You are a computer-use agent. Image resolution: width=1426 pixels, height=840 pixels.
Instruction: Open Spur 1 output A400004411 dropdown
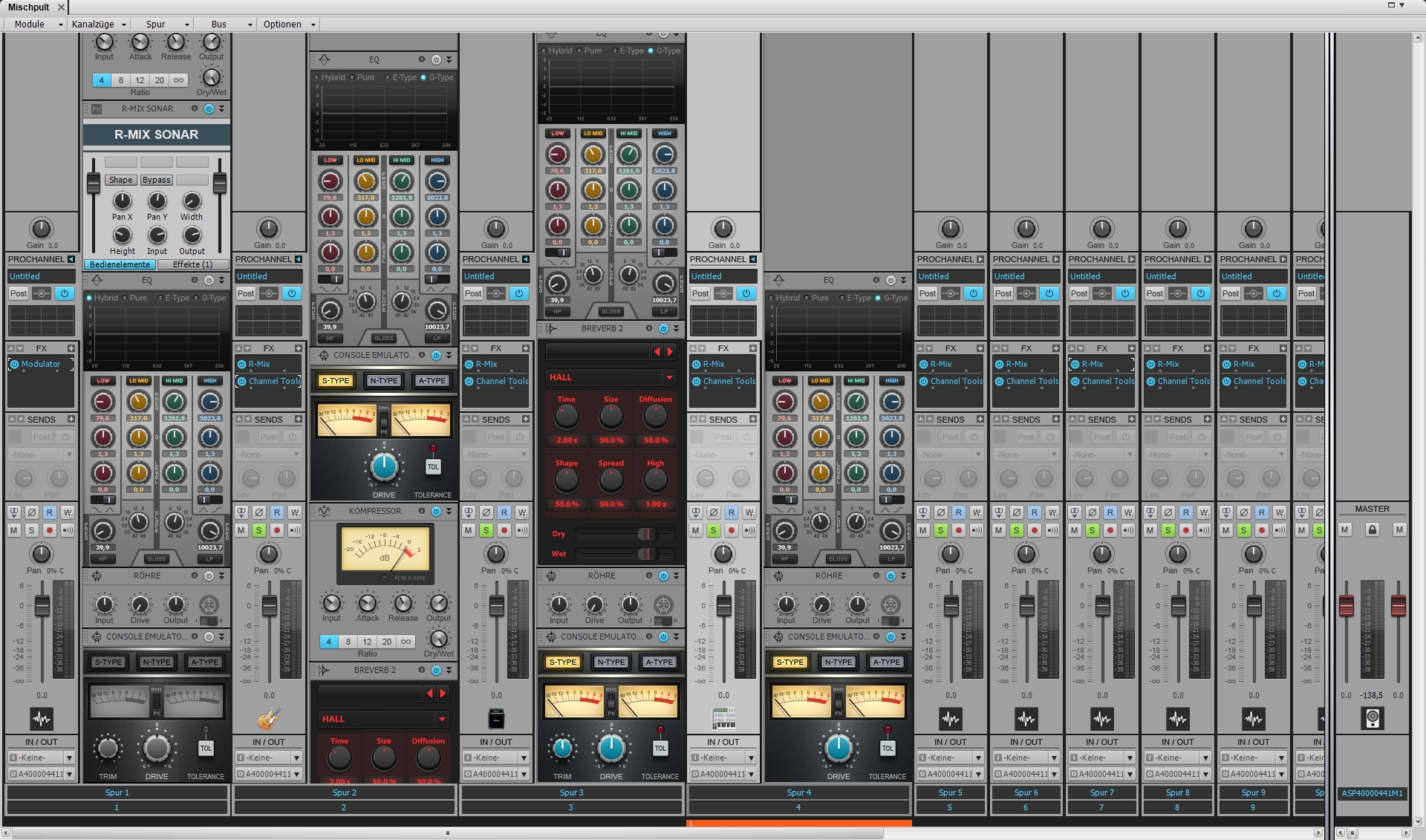42,774
